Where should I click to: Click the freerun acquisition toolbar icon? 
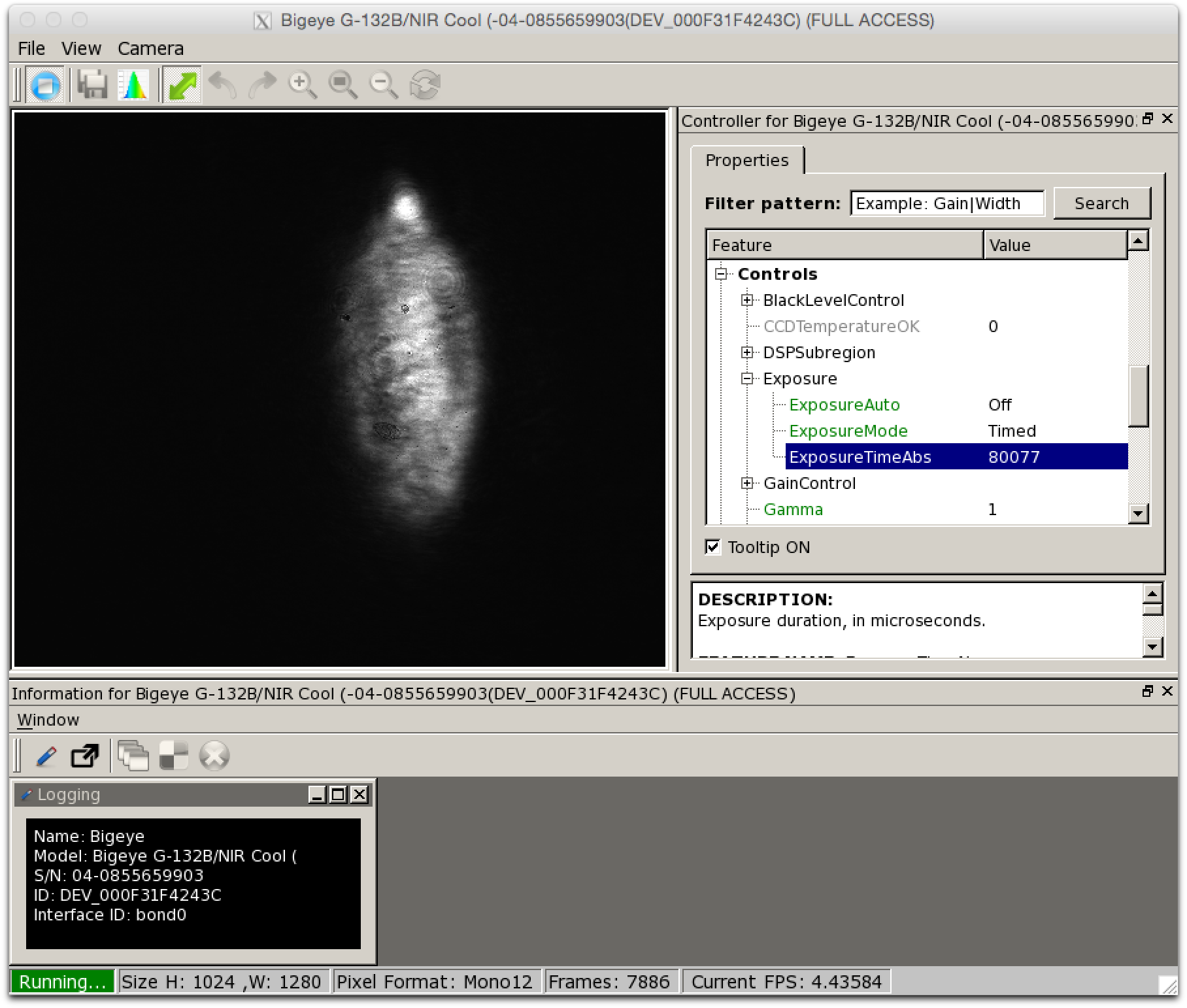click(45, 85)
